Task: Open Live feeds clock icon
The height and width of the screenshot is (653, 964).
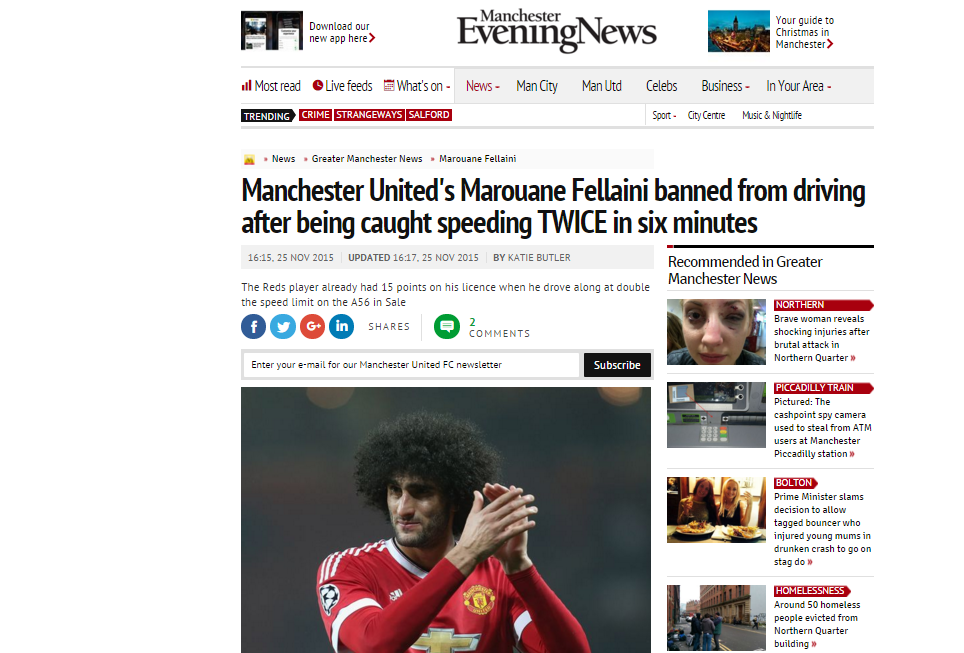Action: click(318, 85)
